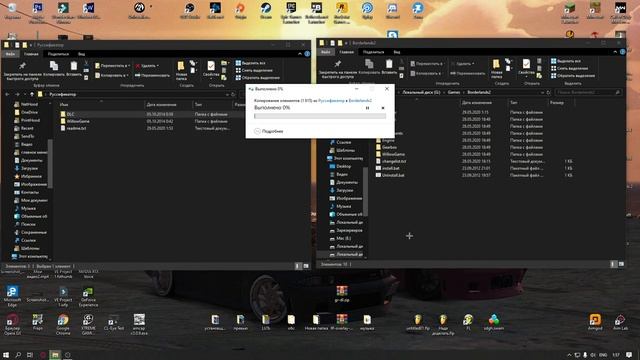Click the Cut scissors icon in Русификатор ribbon
Screen dimensions: 640x360
(86, 63)
